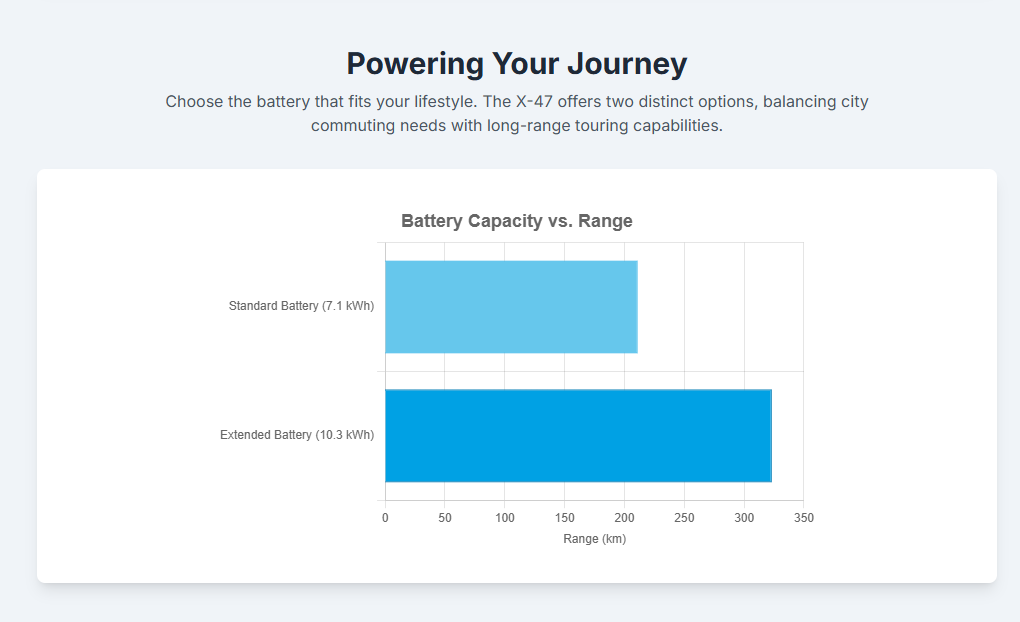Click the "250" tick on range axis
The height and width of the screenshot is (622, 1020).
pyautogui.click(x=684, y=518)
